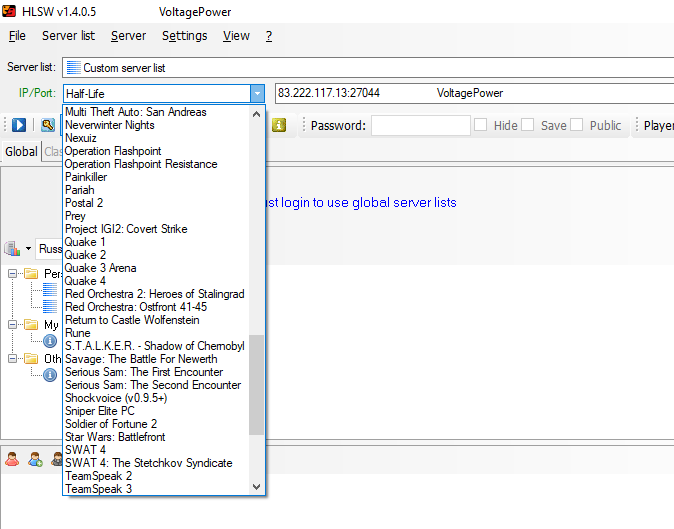Switch to the Global tab
This screenshot has height=529, width=674.
click(x=21, y=151)
